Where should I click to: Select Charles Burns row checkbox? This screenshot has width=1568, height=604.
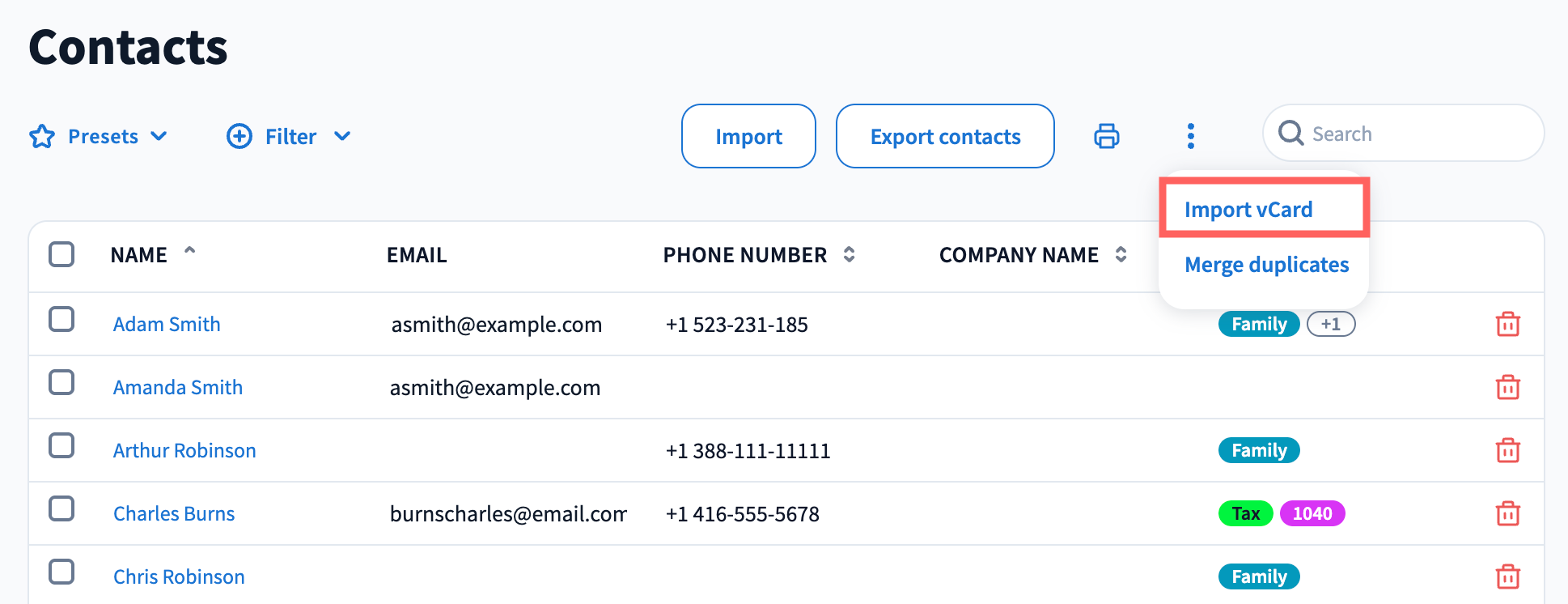pos(61,508)
